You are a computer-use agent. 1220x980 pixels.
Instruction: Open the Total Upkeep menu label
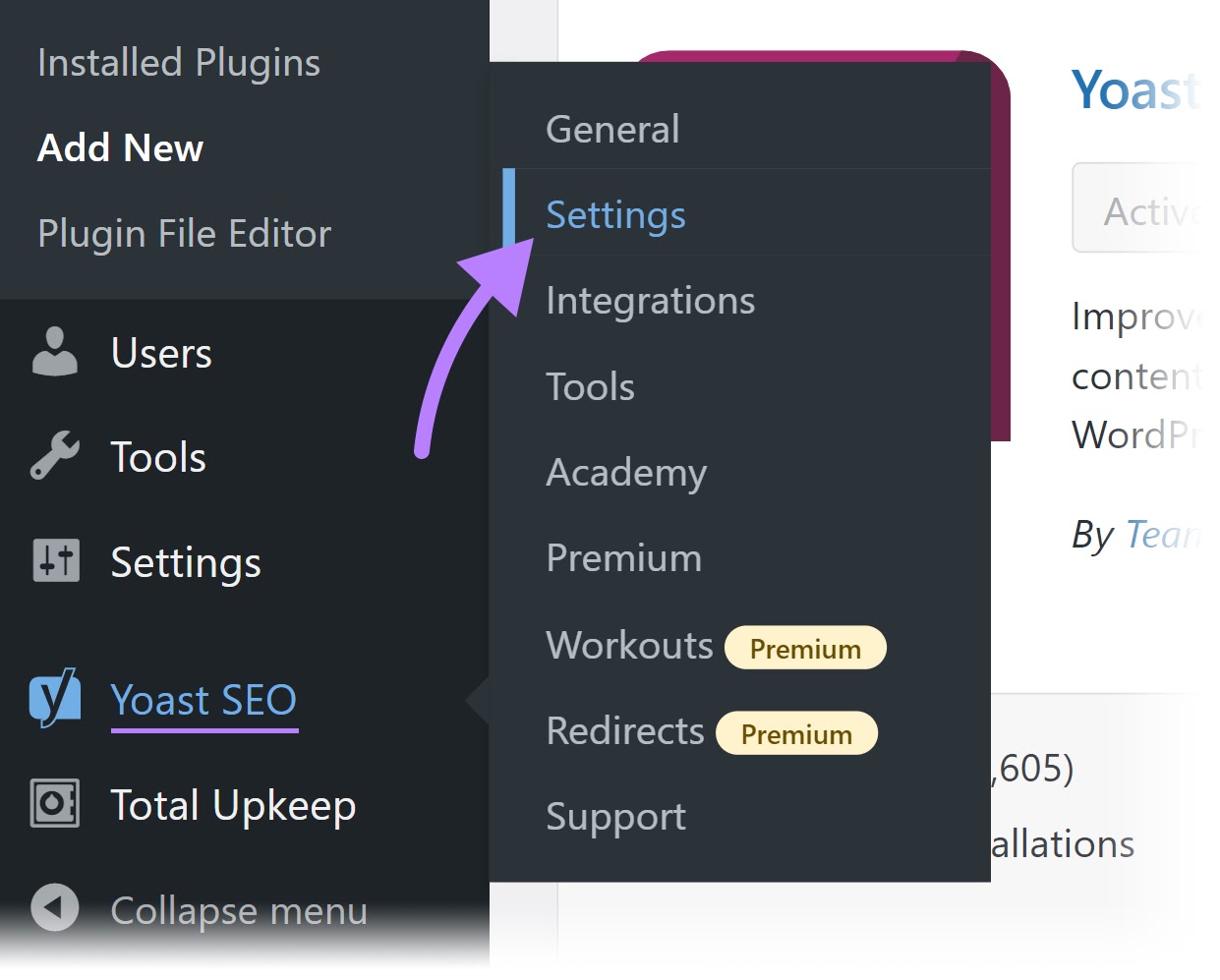coord(233,806)
